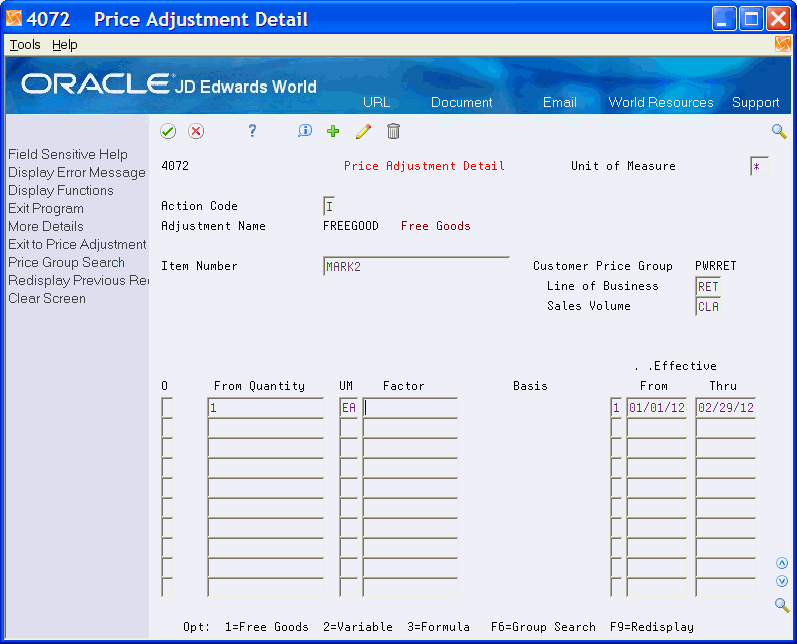Screen dimensions: 797x644
Task: Click the green plus add icon
Action: [333, 131]
